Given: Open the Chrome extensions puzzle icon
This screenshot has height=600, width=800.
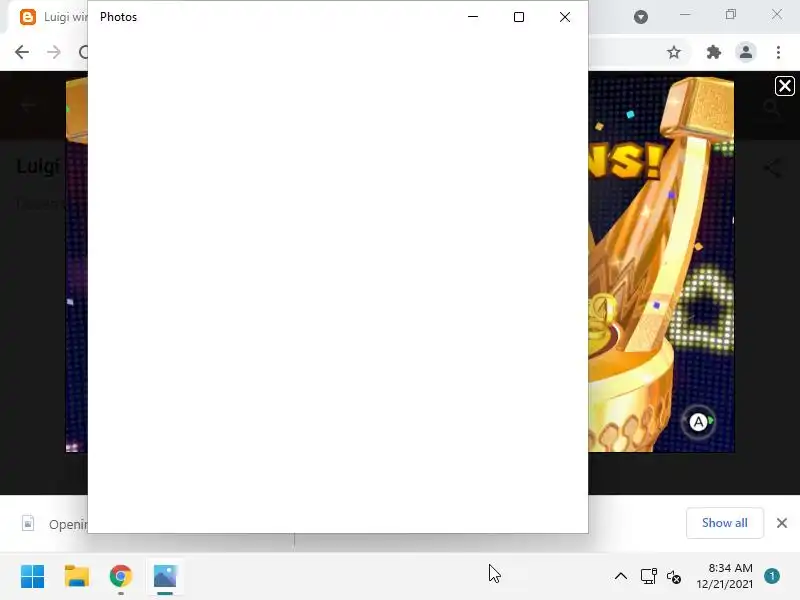Looking at the screenshot, I should [x=713, y=52].
